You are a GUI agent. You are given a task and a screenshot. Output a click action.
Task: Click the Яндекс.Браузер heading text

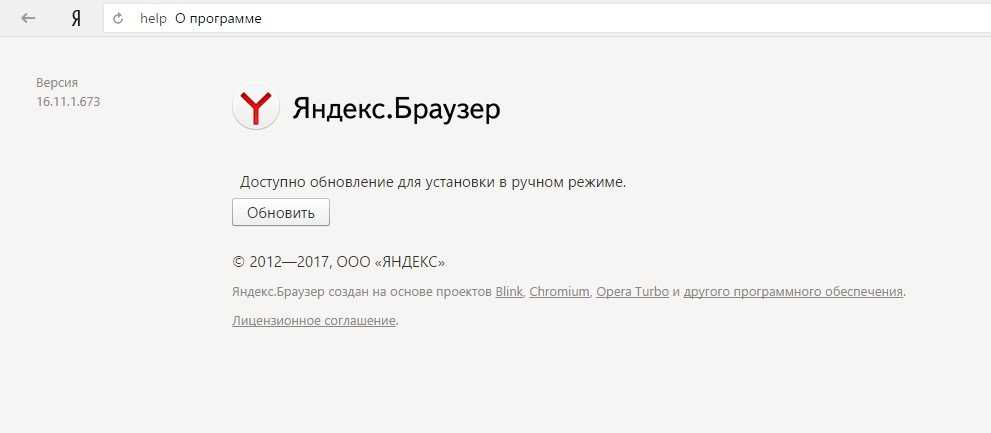point(396,108)
